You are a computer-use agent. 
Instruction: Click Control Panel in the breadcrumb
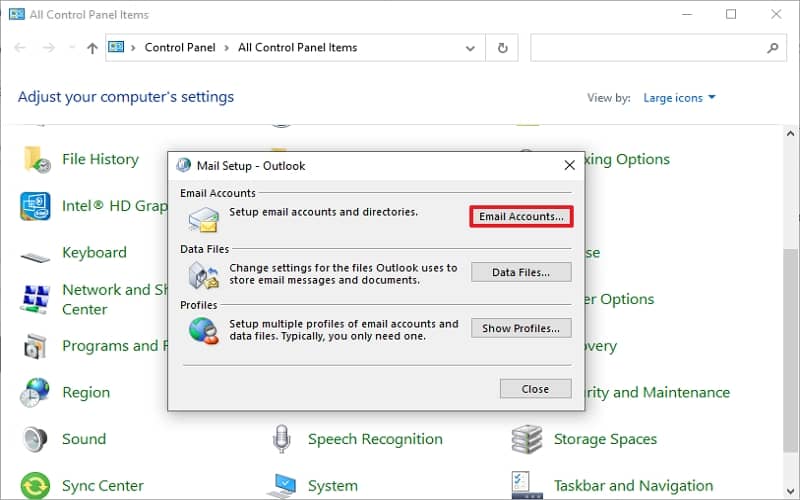pos(180,47)
